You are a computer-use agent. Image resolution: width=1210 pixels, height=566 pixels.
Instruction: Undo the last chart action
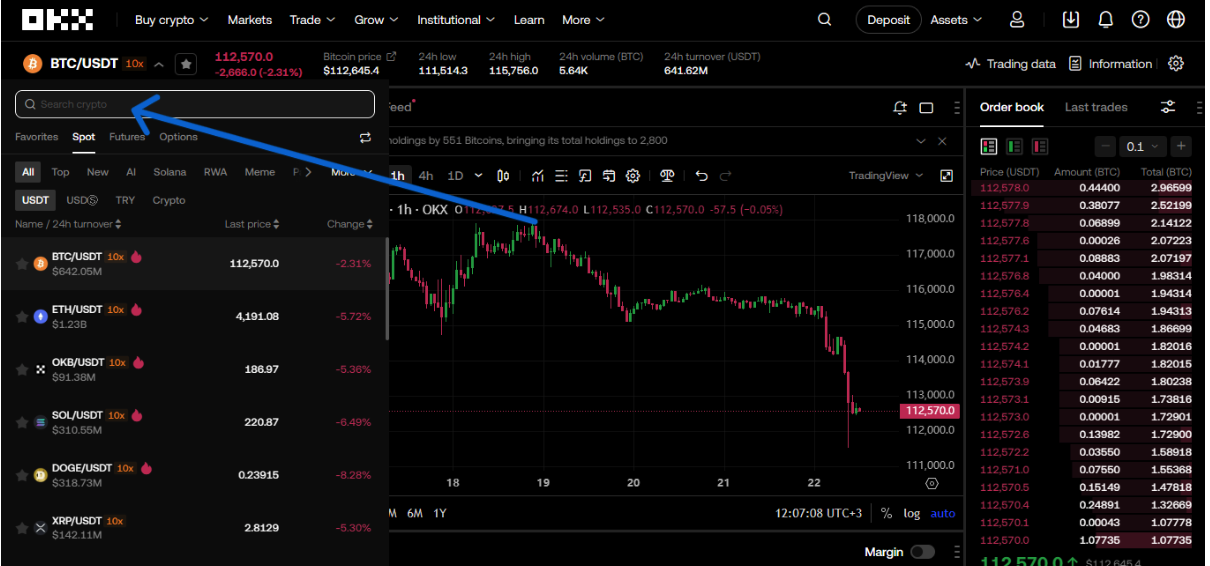[x=701, y=176]
